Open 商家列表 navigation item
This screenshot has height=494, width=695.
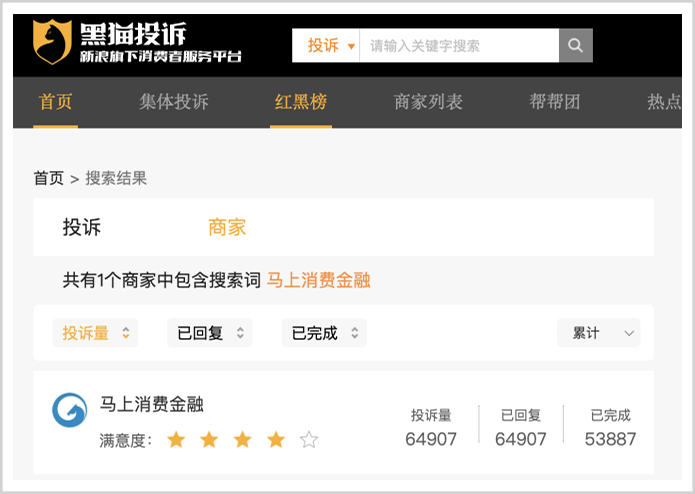click(428, 102)
